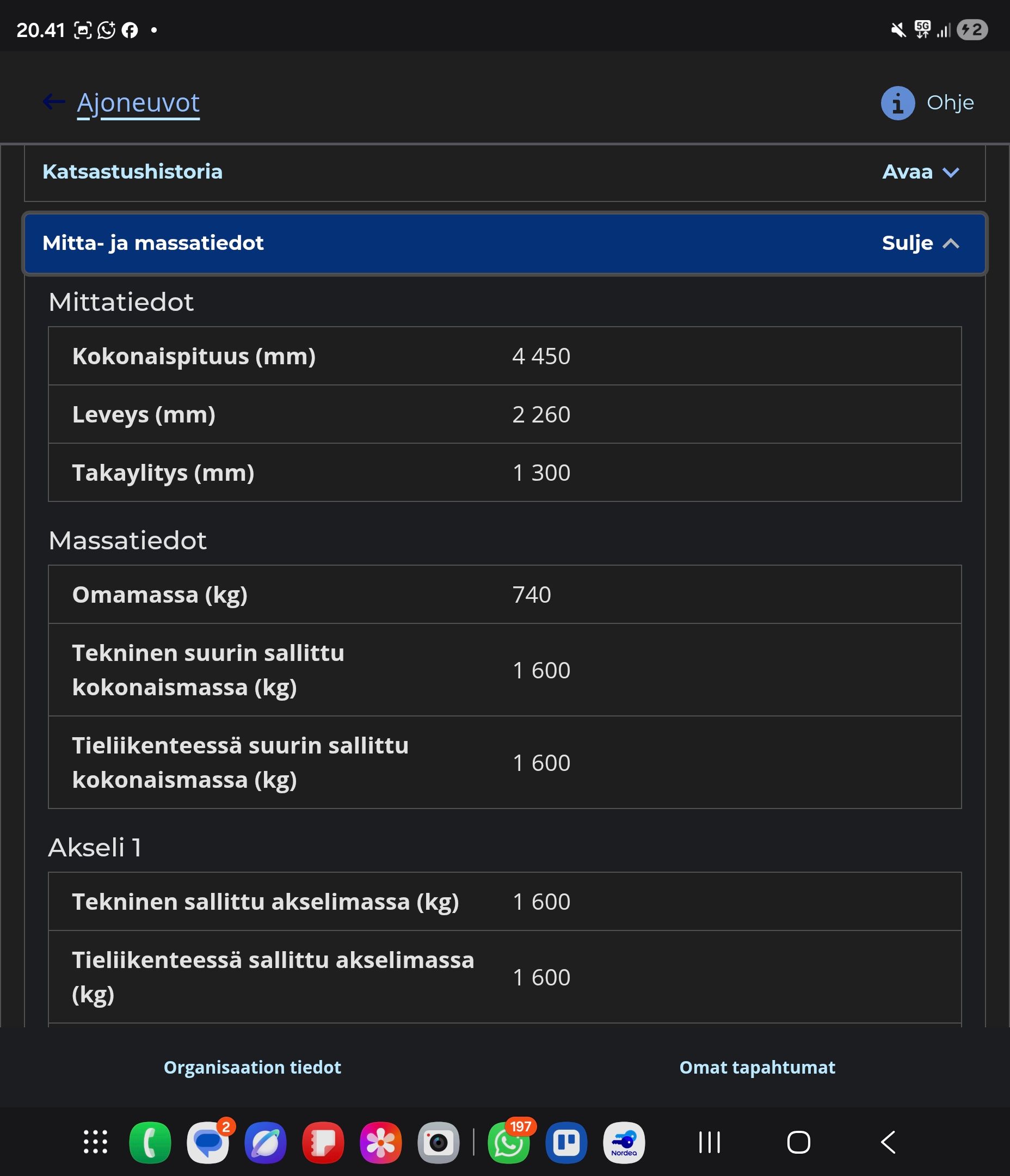Click the Takaylitys (mm) label

[163, 473]
